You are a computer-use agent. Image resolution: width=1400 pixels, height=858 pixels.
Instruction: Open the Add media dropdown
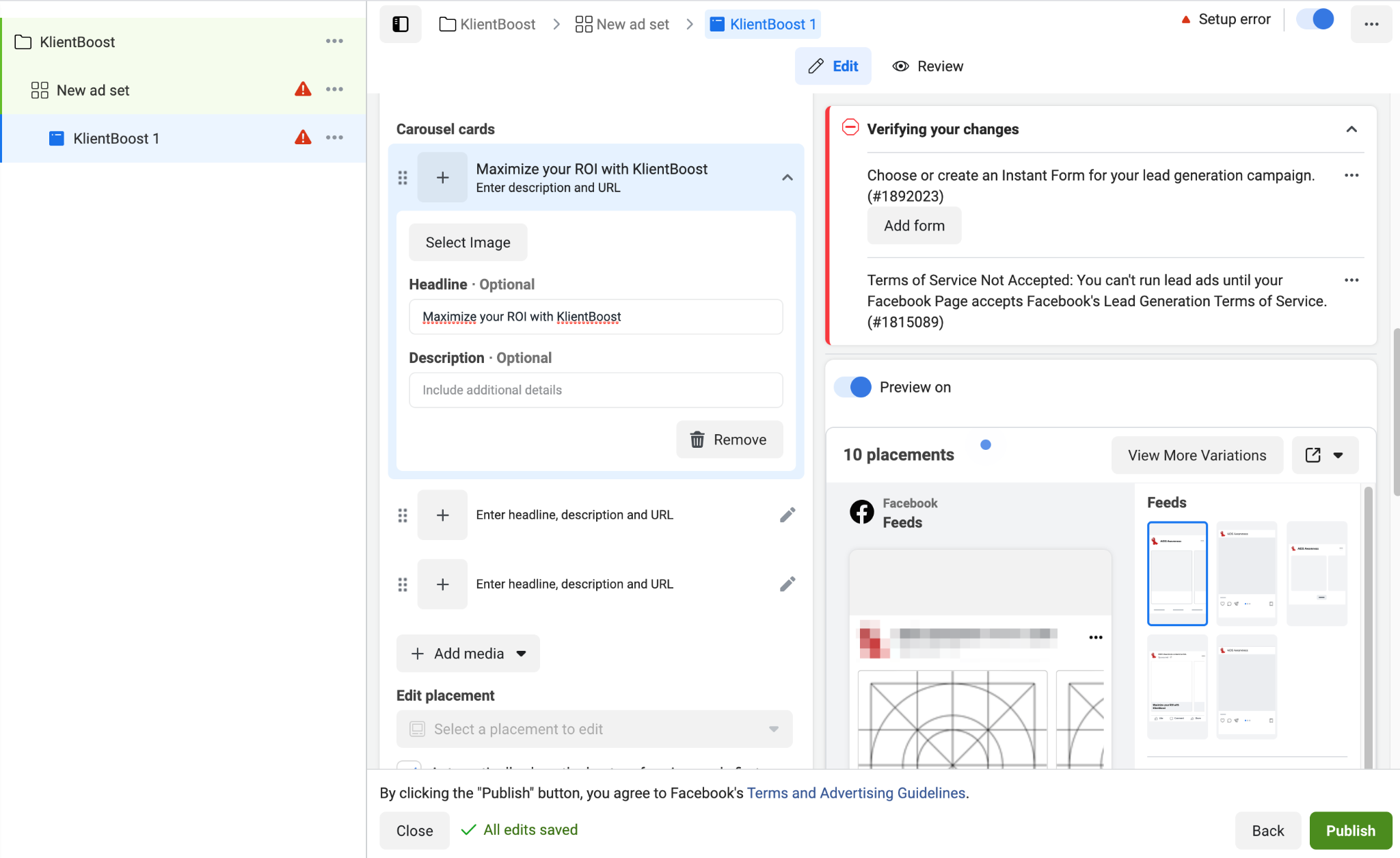468,654
